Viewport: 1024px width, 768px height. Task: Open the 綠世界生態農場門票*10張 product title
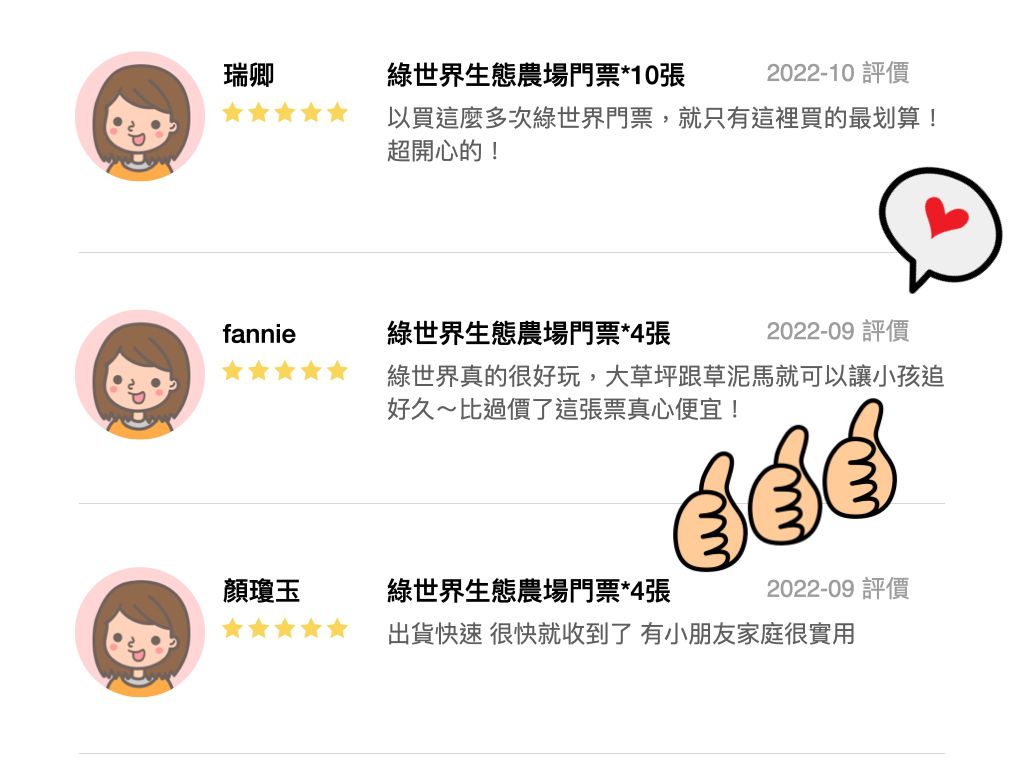point(536,75)
